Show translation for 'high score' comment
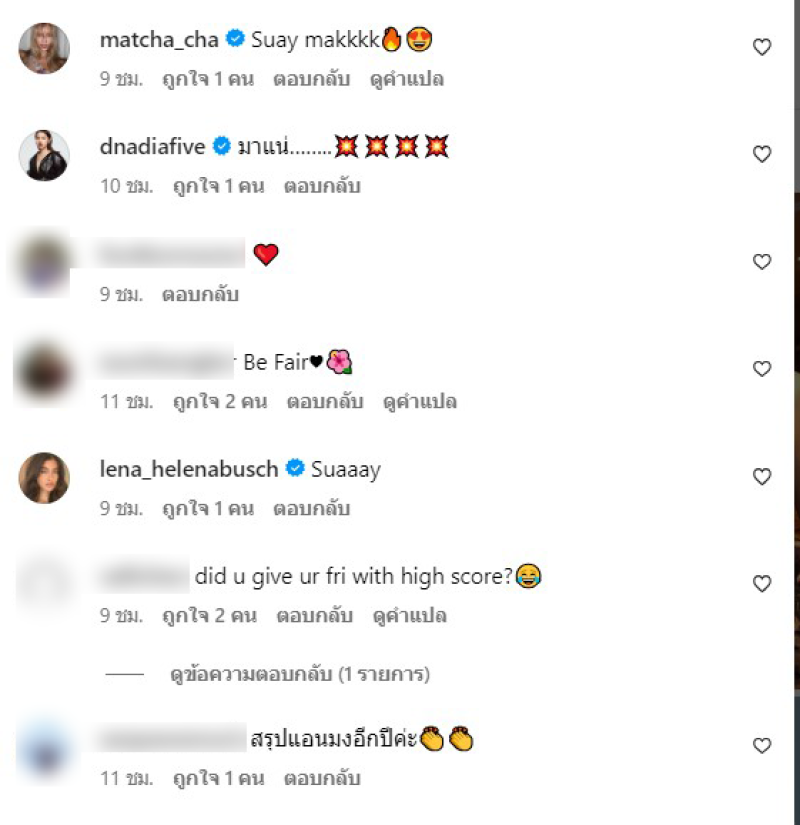The height and width of the screenshot is (825, 800). click(409, 615)
